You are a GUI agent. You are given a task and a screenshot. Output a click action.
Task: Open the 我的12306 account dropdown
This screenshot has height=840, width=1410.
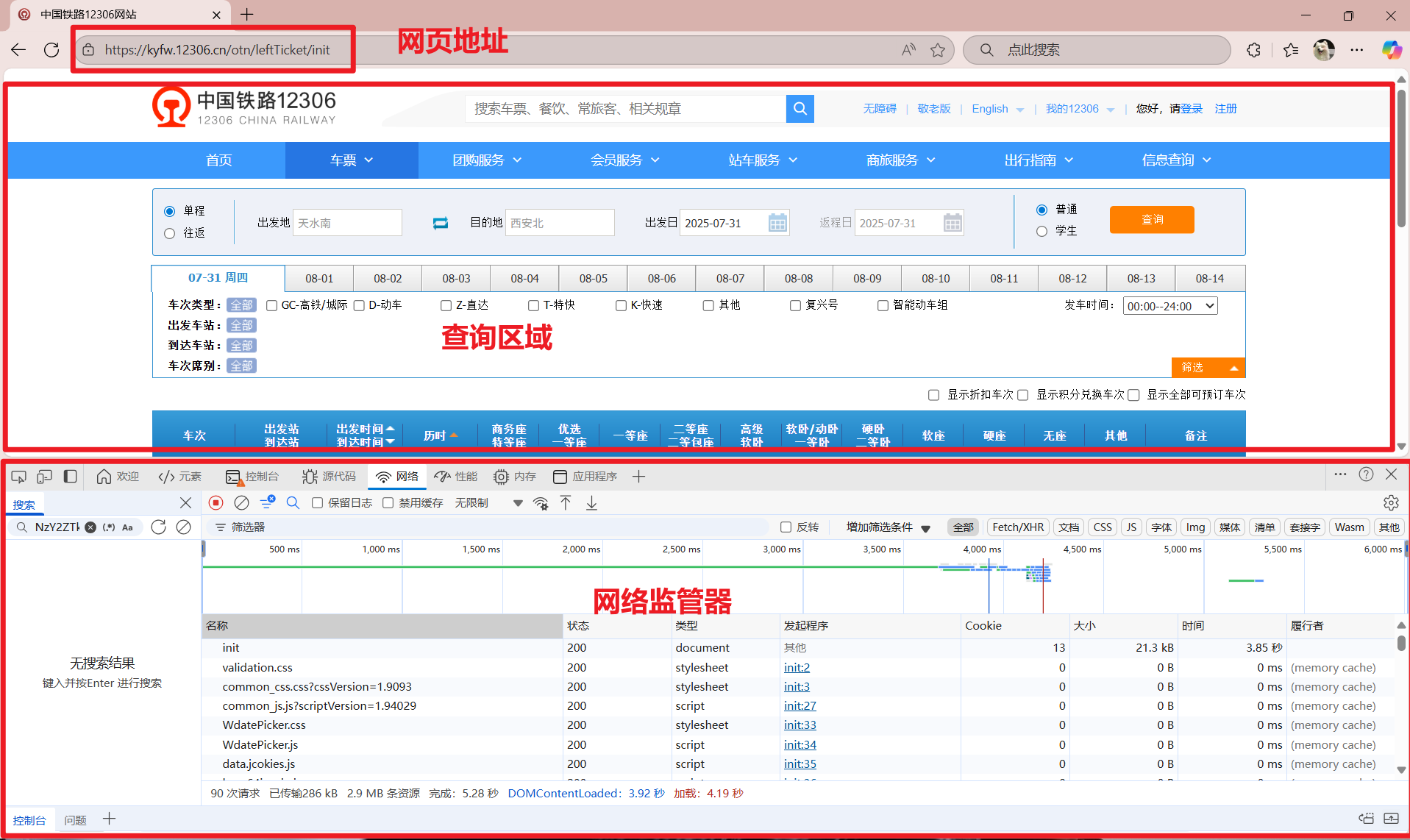(1080, 109)
